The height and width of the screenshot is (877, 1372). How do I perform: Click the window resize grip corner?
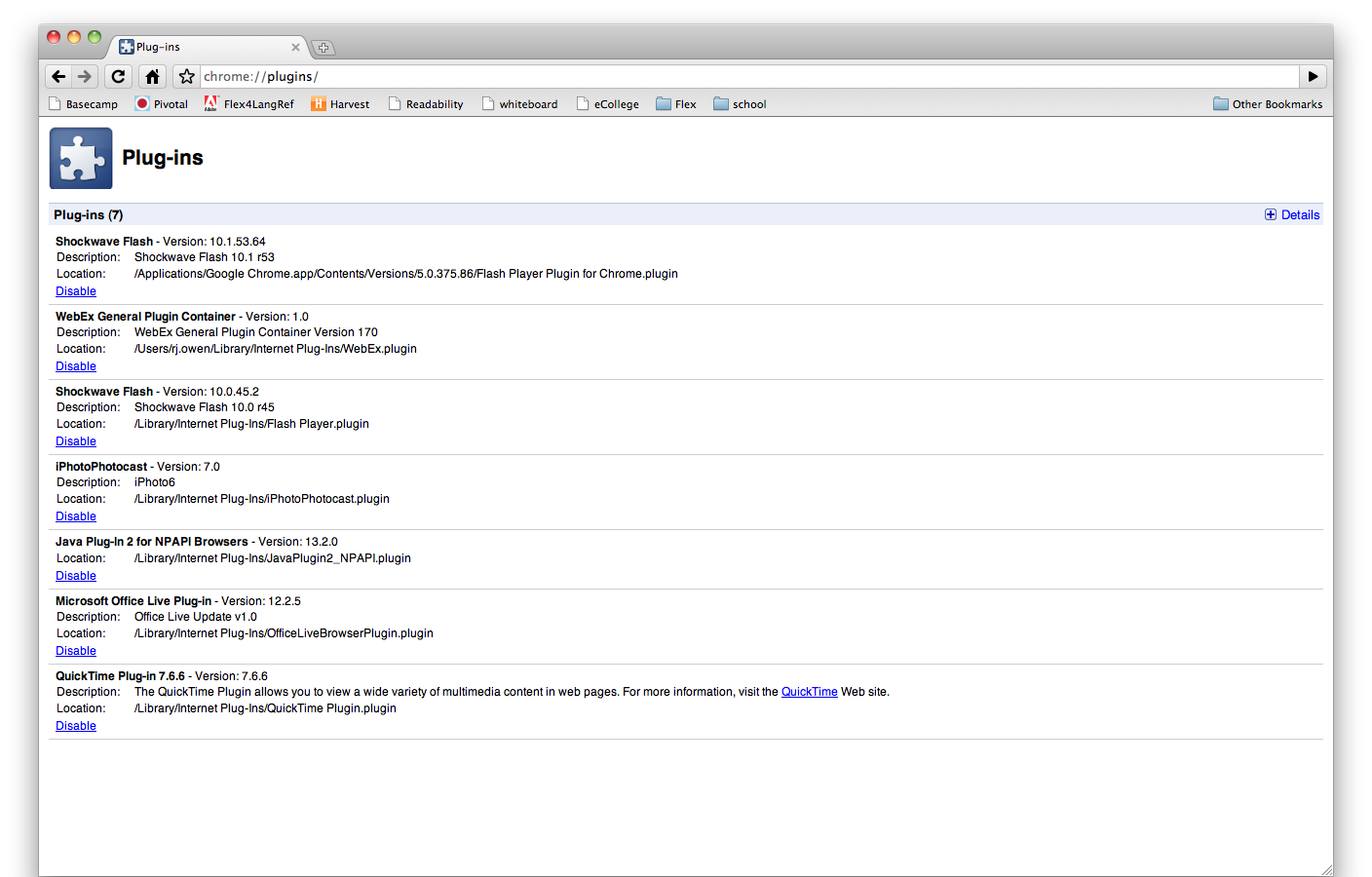click(x=1326, y=869)
